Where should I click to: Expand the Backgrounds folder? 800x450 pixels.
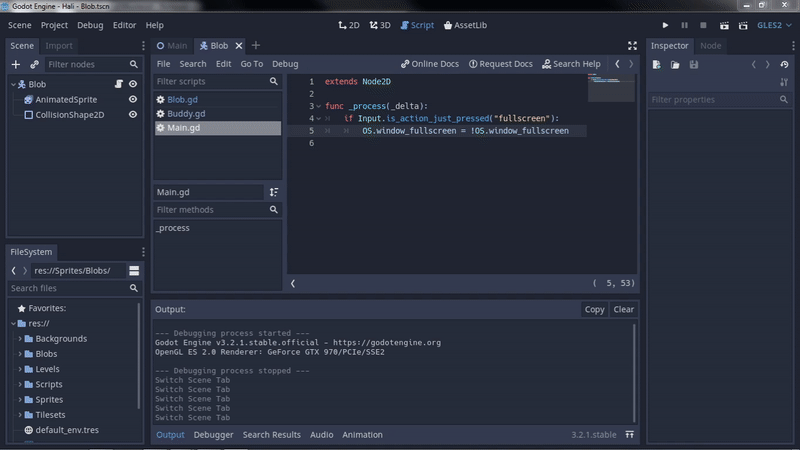20,339
